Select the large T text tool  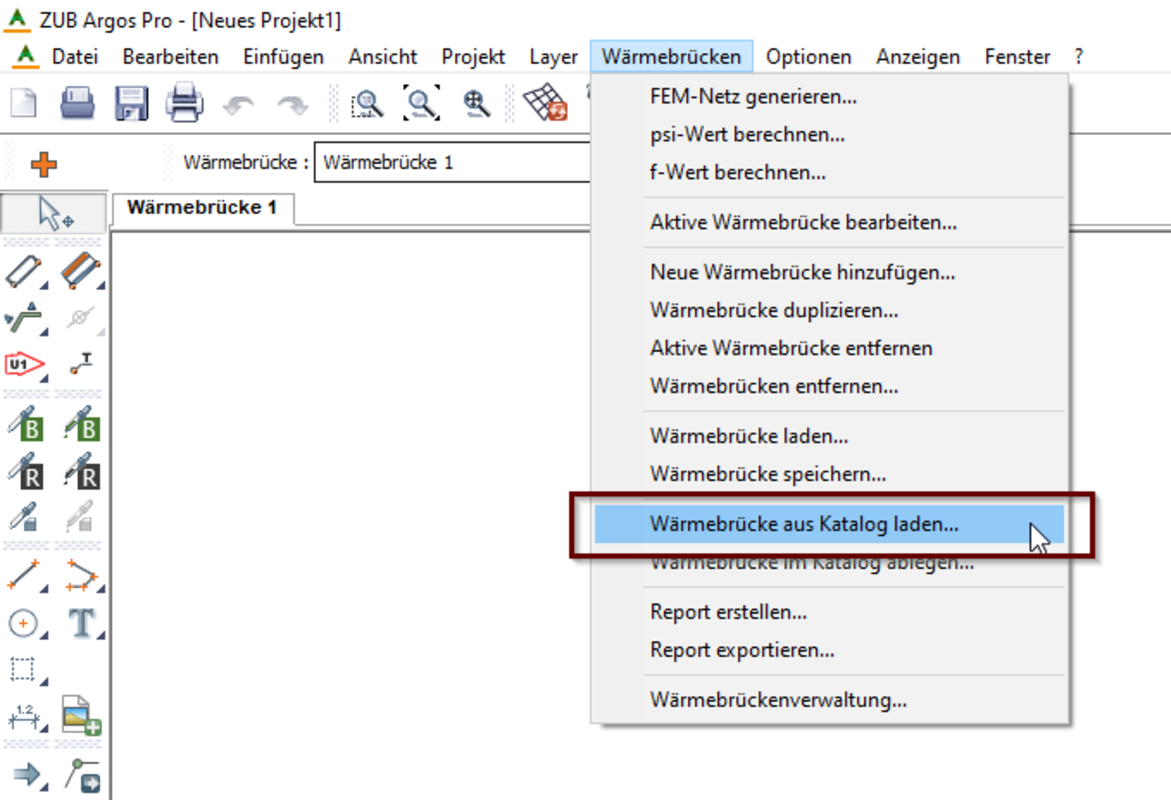point(80,624)
